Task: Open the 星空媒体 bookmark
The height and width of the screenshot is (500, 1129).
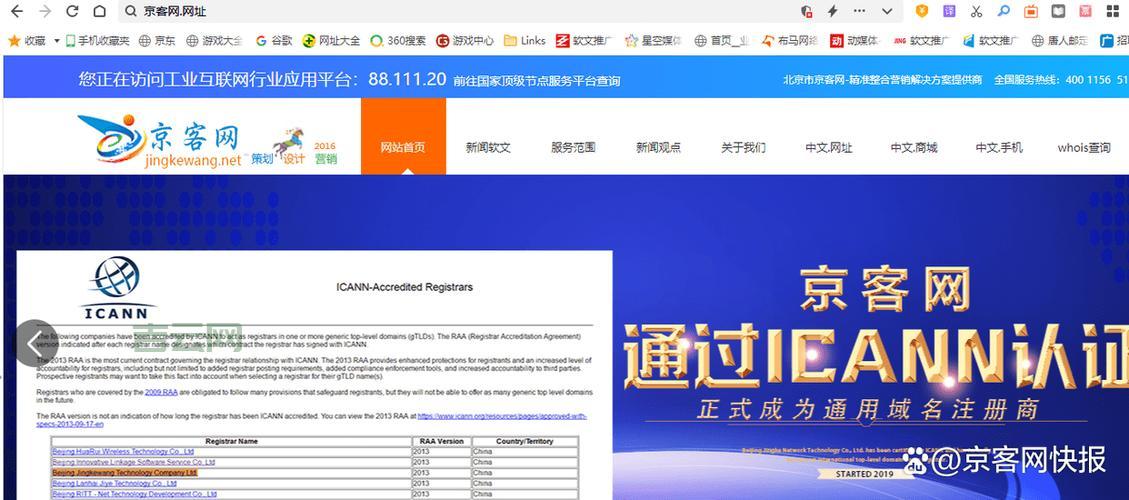Action: pos(653,41)
